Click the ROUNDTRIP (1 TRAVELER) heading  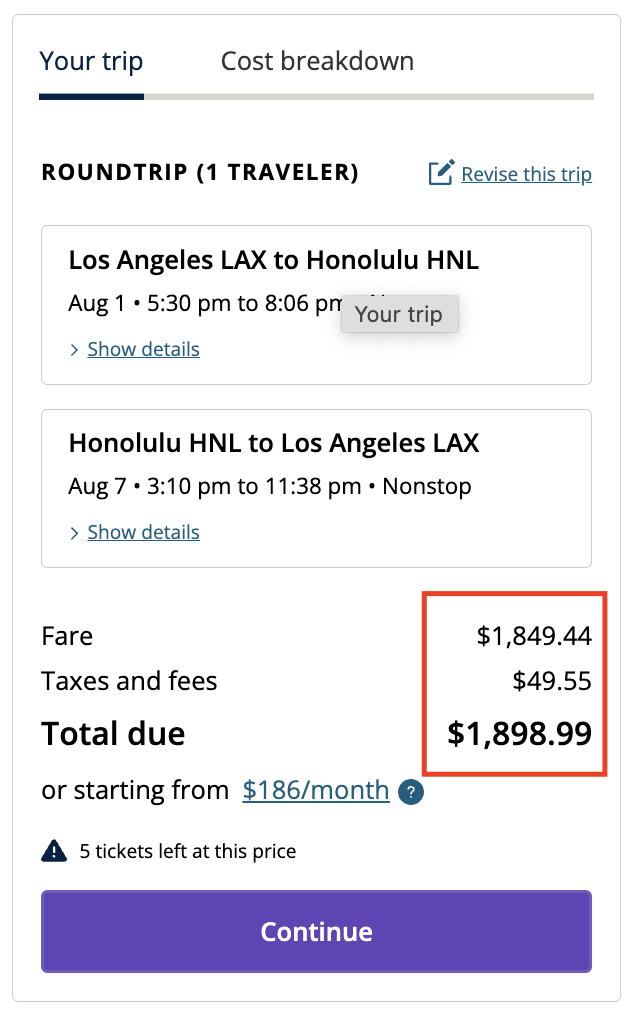coord(200,172)
